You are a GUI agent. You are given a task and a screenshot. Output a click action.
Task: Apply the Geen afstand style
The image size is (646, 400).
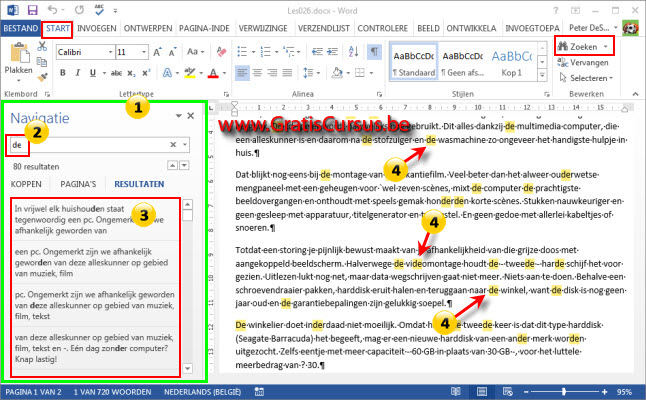tap(463, 63)
